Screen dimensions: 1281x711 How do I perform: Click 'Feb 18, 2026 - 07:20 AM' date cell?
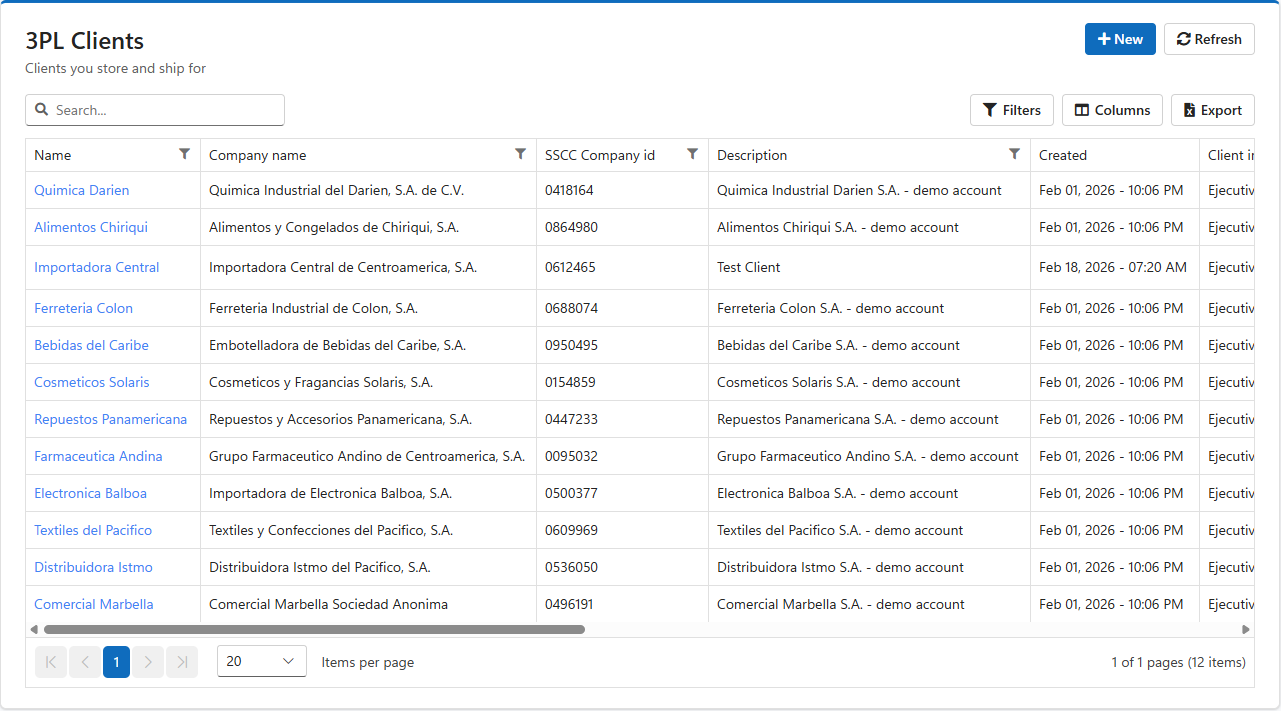(1115, 267)
